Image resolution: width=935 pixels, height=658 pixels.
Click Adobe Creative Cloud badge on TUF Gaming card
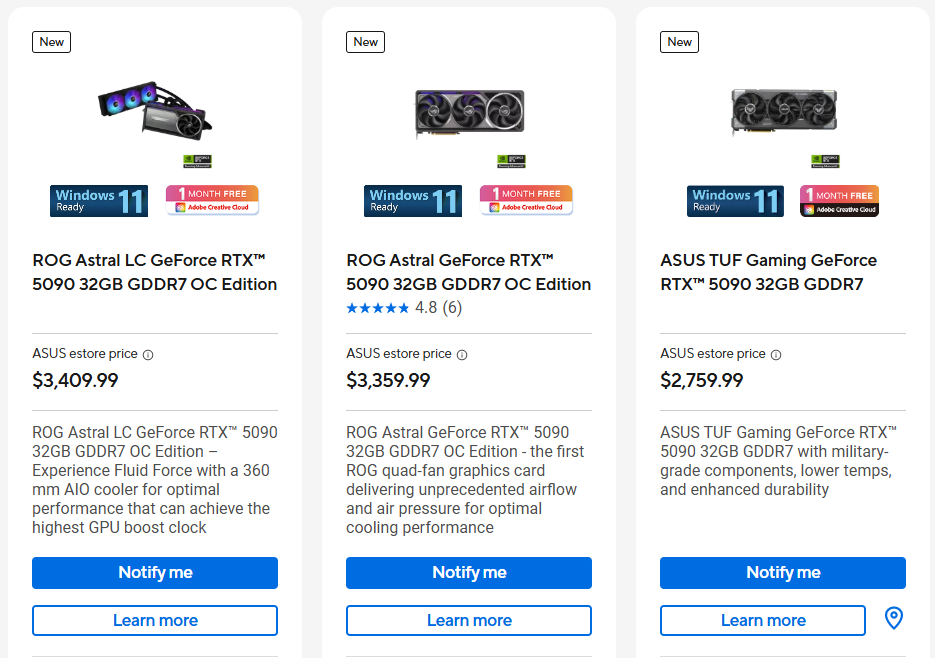coord(839,201)
